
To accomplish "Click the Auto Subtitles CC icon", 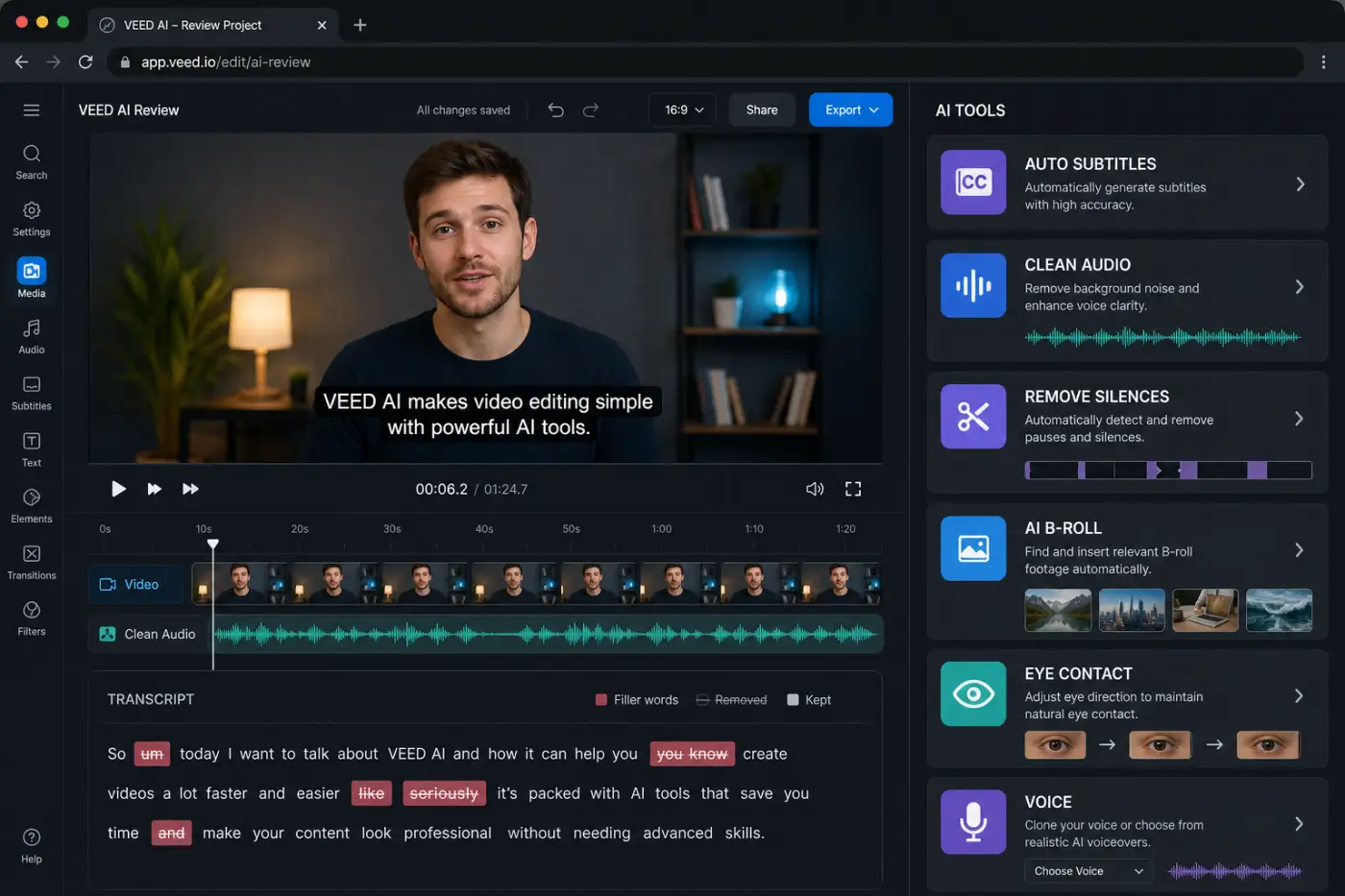I will pyautogui.click(x=973, y=182).
